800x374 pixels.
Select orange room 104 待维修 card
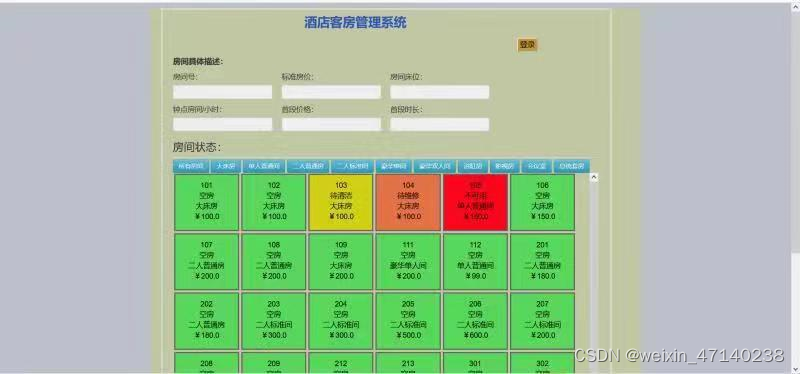(408, 202)
